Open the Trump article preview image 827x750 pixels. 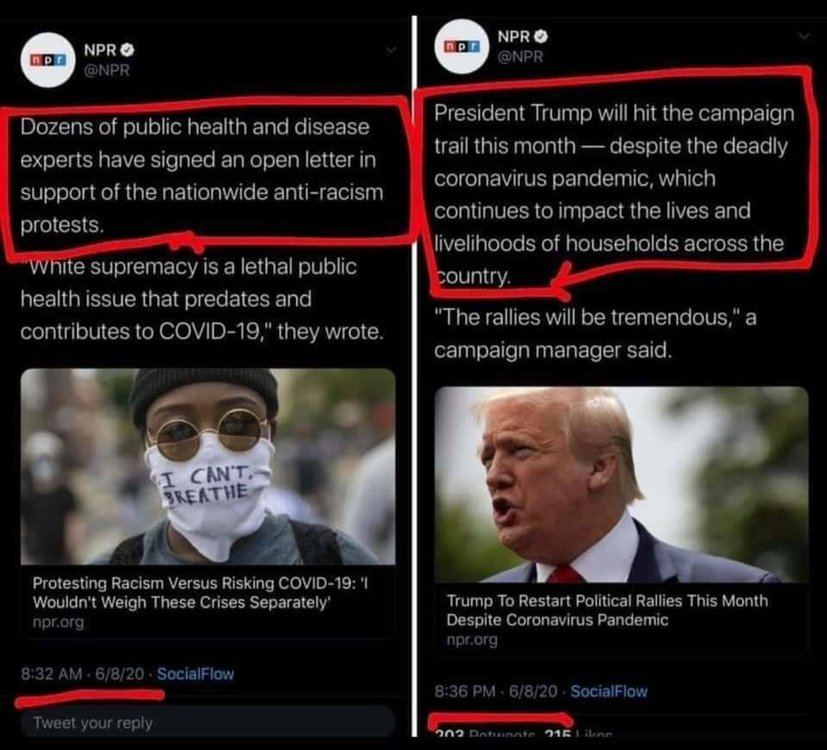click(x=621, y=485)
